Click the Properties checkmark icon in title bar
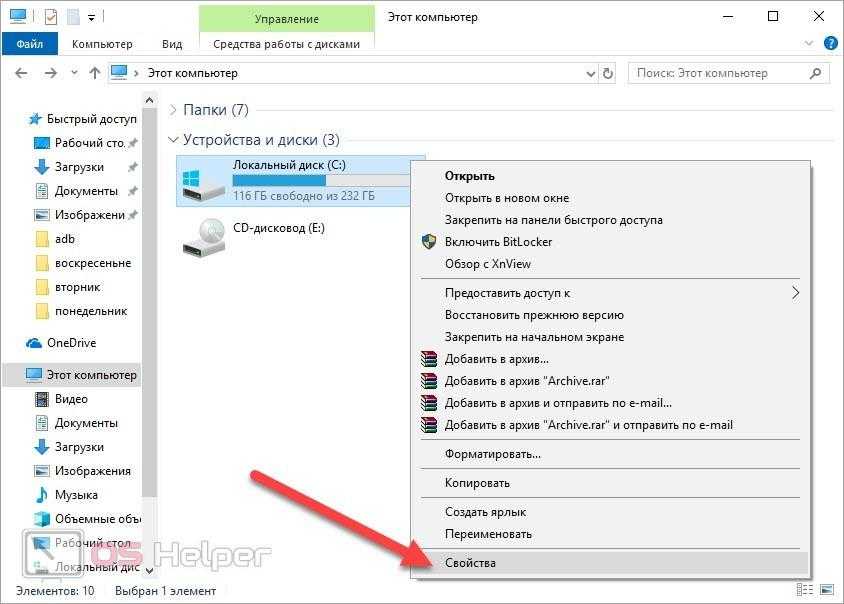 pyautogui.click(x=51, y=17)
